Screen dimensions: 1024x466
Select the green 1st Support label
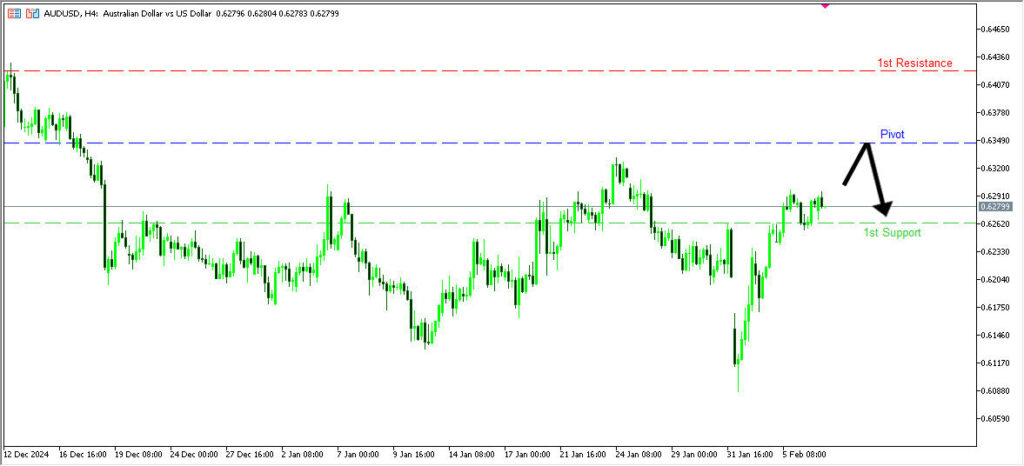(x=892, y=233)
